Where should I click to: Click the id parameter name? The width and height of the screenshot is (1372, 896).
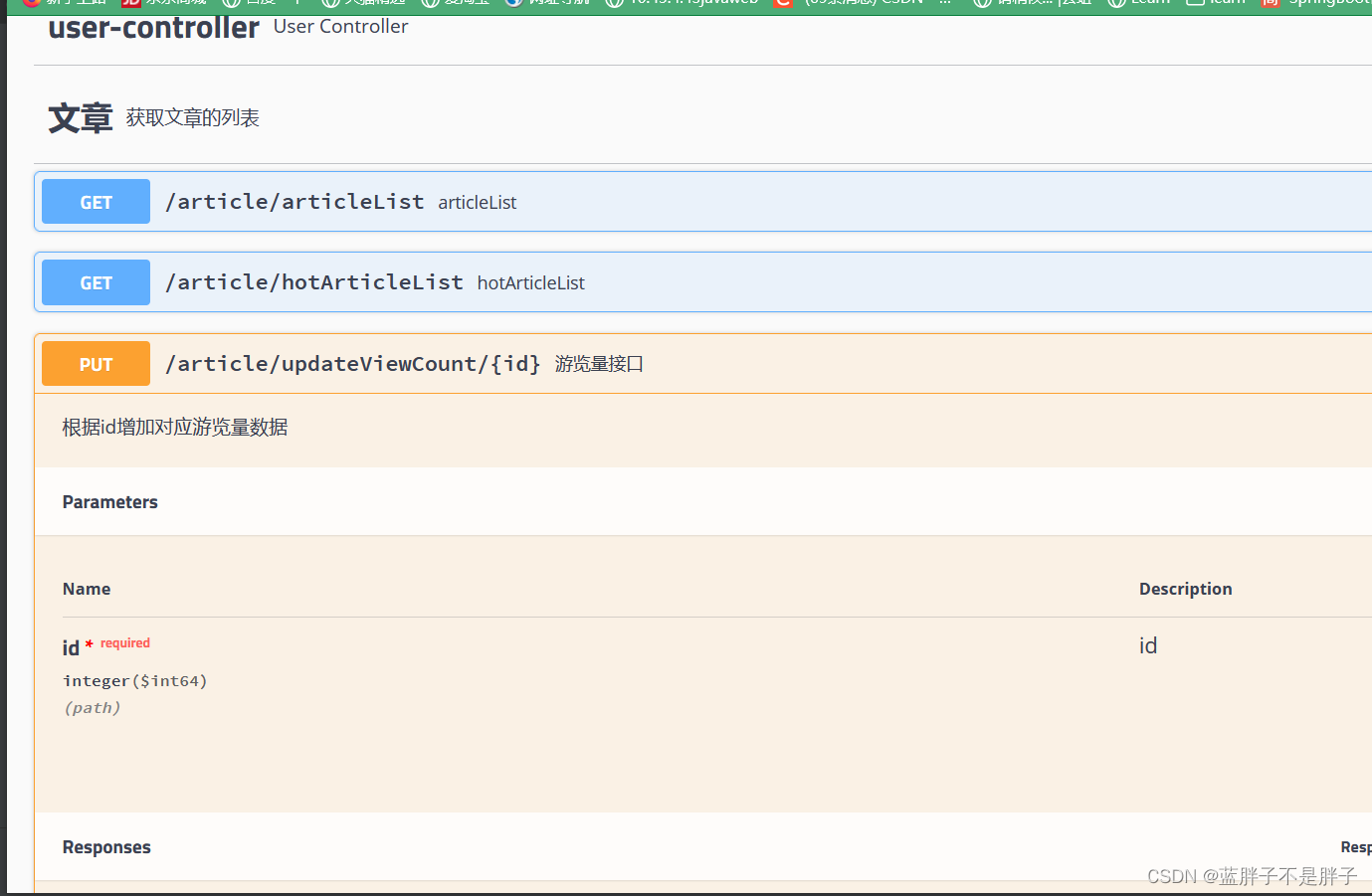tap(71, 648)
